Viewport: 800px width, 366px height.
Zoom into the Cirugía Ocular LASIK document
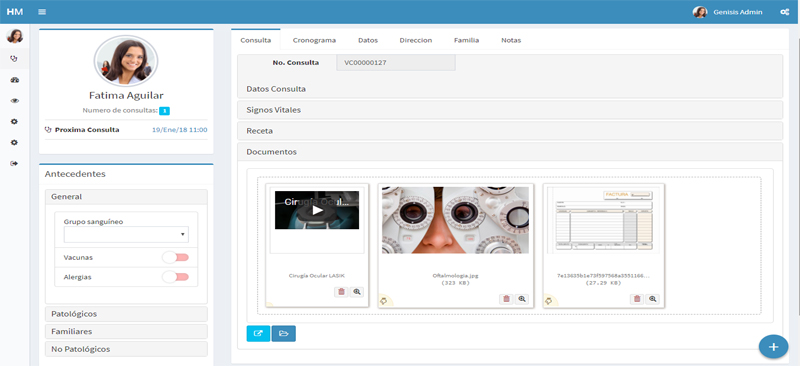[x=357, y=292]
